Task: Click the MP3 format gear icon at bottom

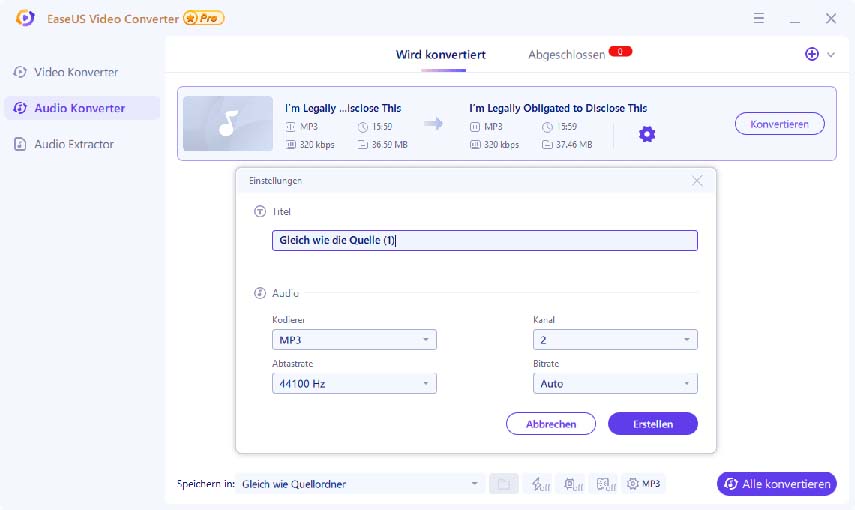Action: 643,484
